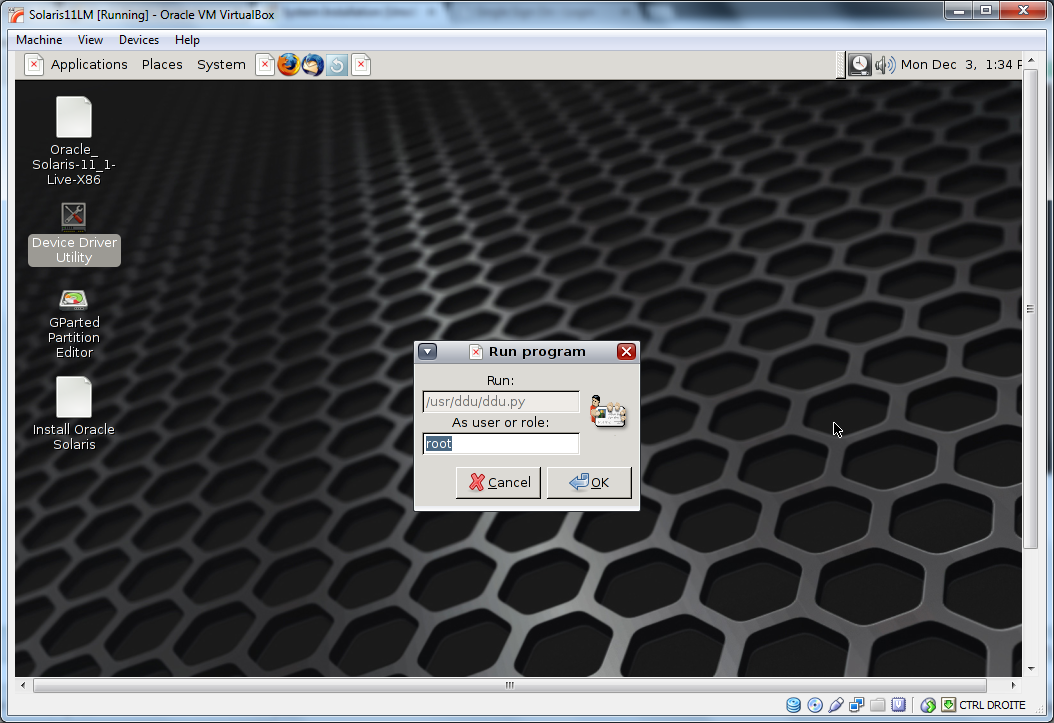
Task: Click the 'As user or role' field
Action: click(501, 444)
